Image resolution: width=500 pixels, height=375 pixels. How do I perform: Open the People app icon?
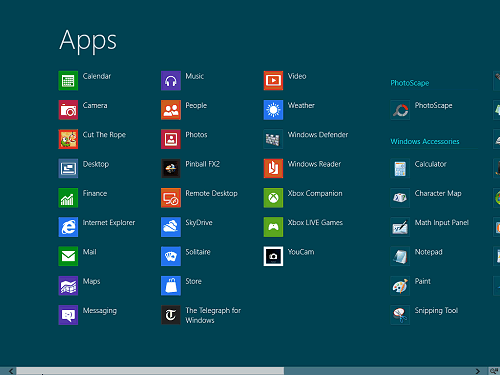tap(171, 110)
